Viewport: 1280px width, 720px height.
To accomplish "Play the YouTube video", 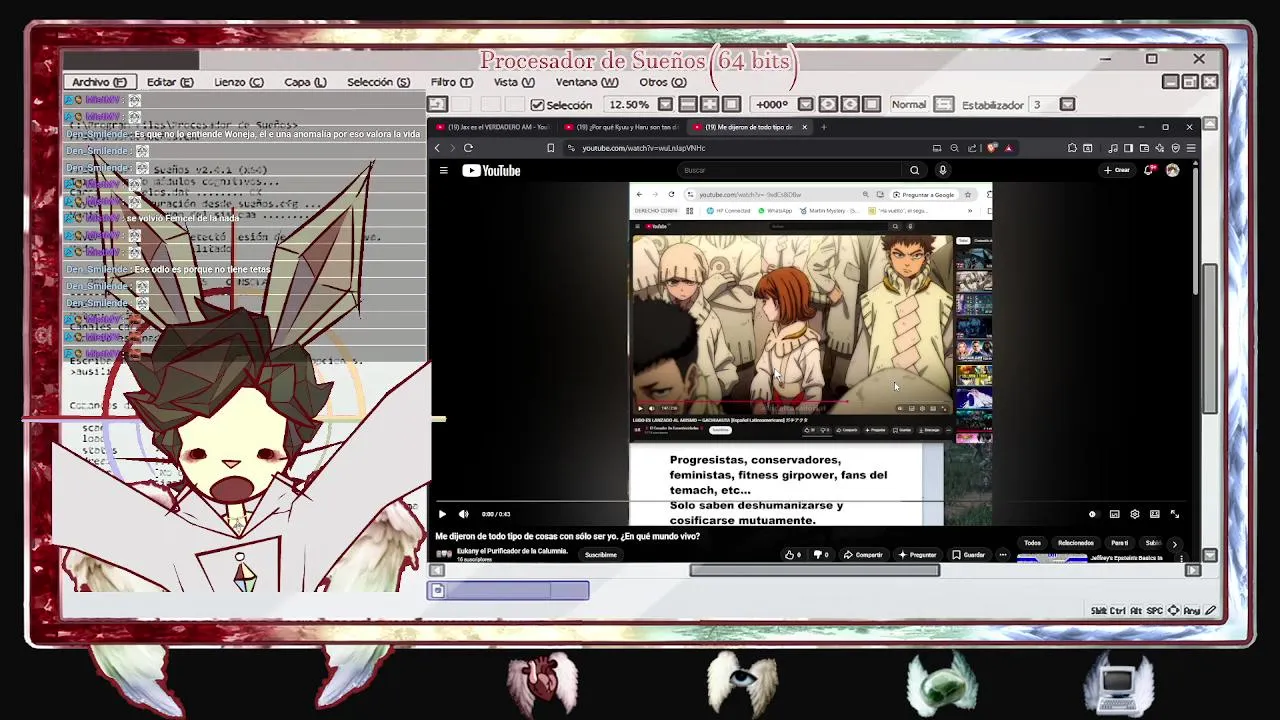I will 442,514.
